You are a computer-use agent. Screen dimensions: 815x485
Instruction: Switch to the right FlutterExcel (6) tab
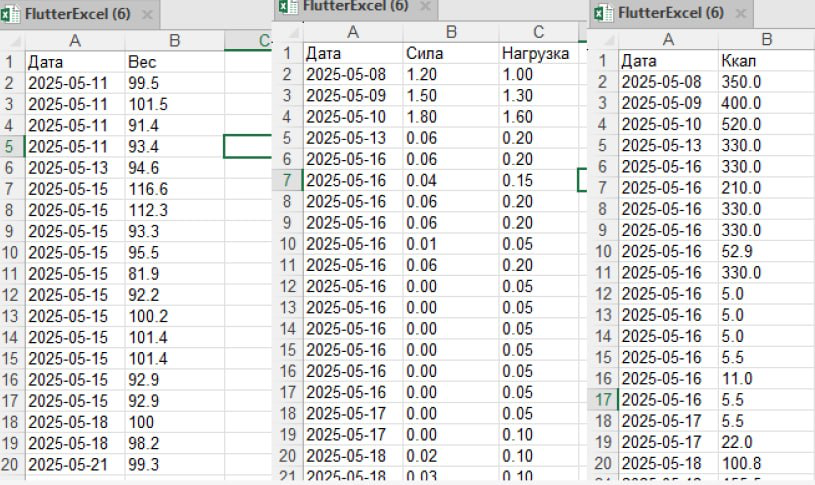pyautogui.click(x=671, y=12)
